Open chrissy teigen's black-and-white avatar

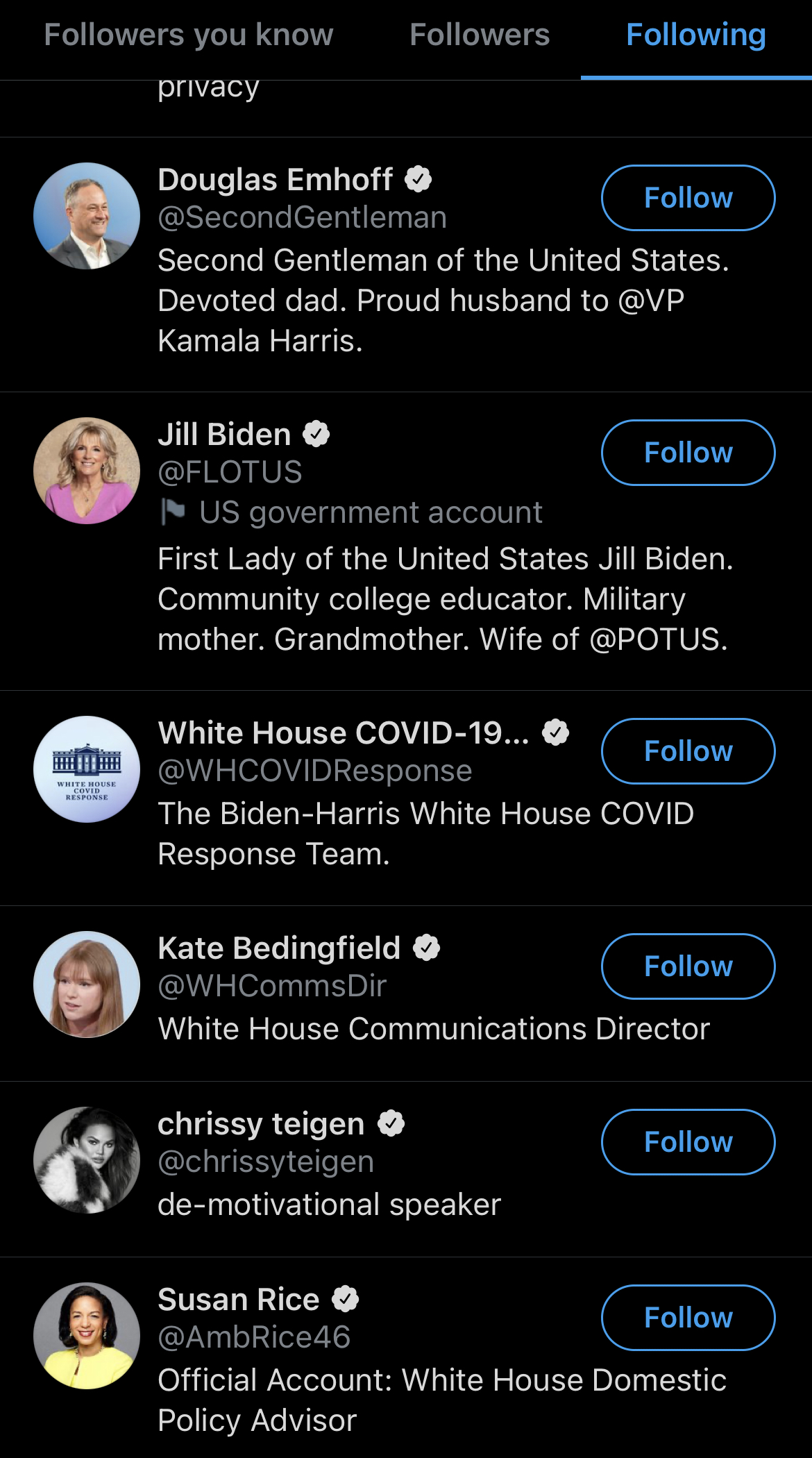pos(87,1160)
